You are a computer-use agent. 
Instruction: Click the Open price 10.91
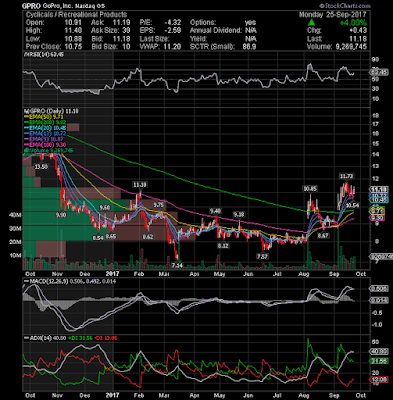73,23
